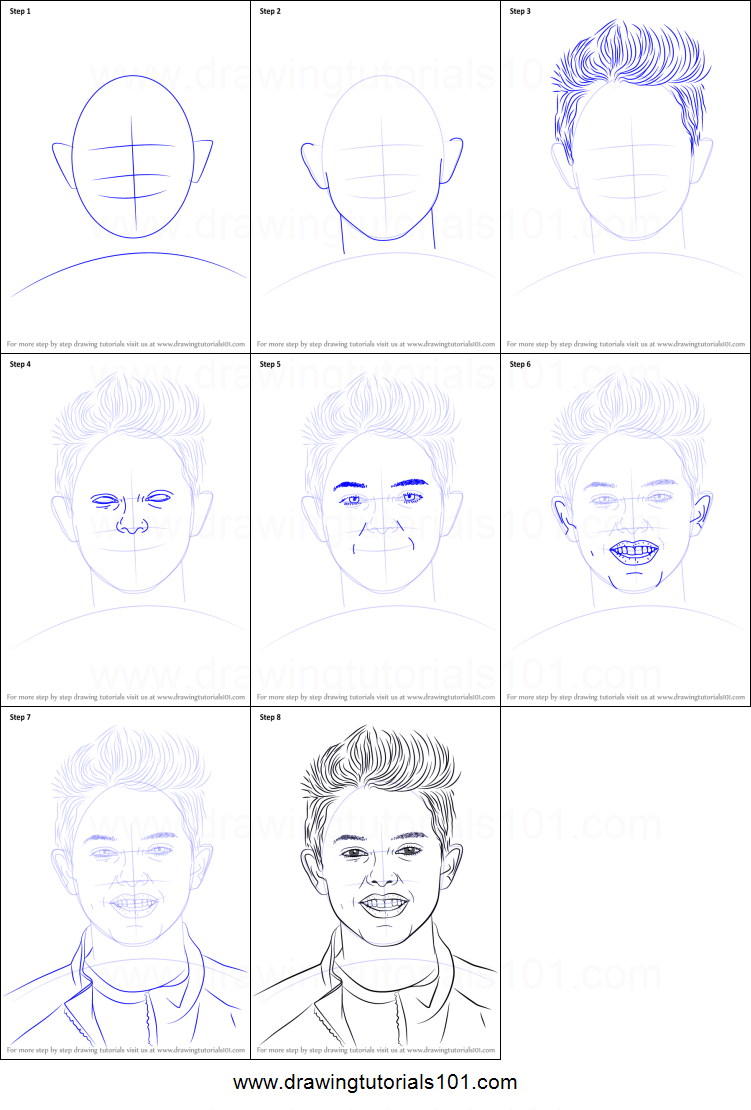This screenshot has height=1110, width=751.
Task: Select the Step 4 eyes and nose panel
Action: coord(125,530)
